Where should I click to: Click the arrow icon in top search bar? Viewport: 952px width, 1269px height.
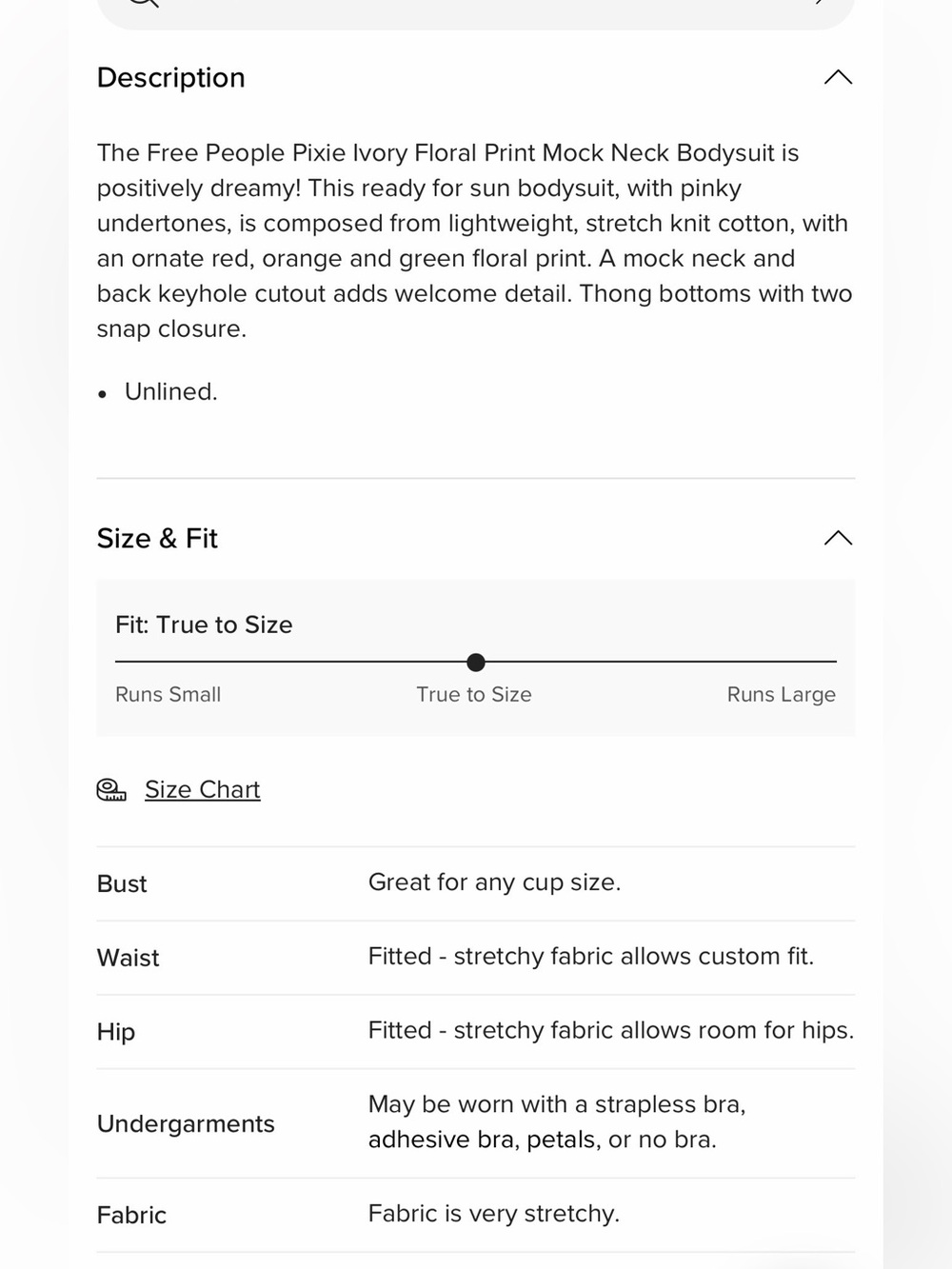[x=821, y=2]
